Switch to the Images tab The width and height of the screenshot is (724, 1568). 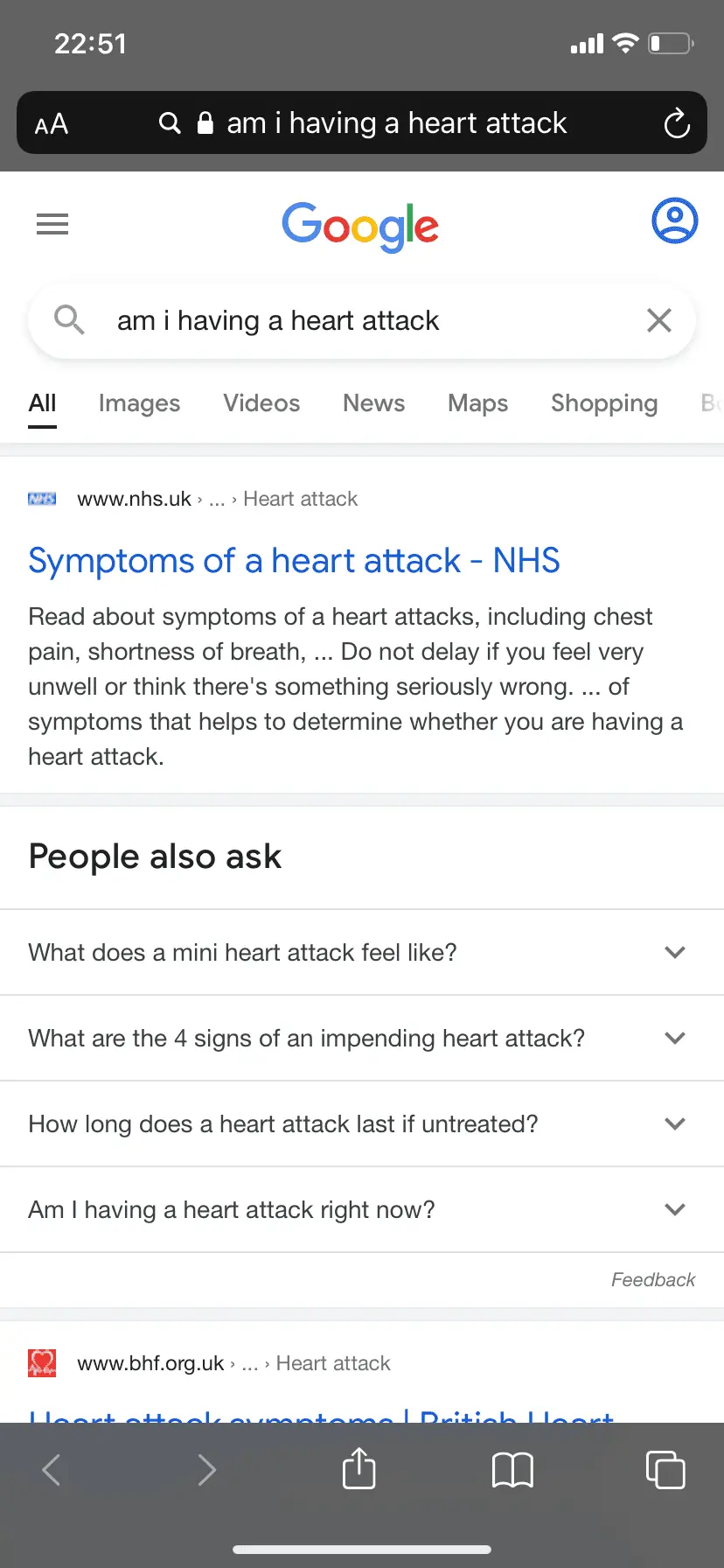coord(139,403)
